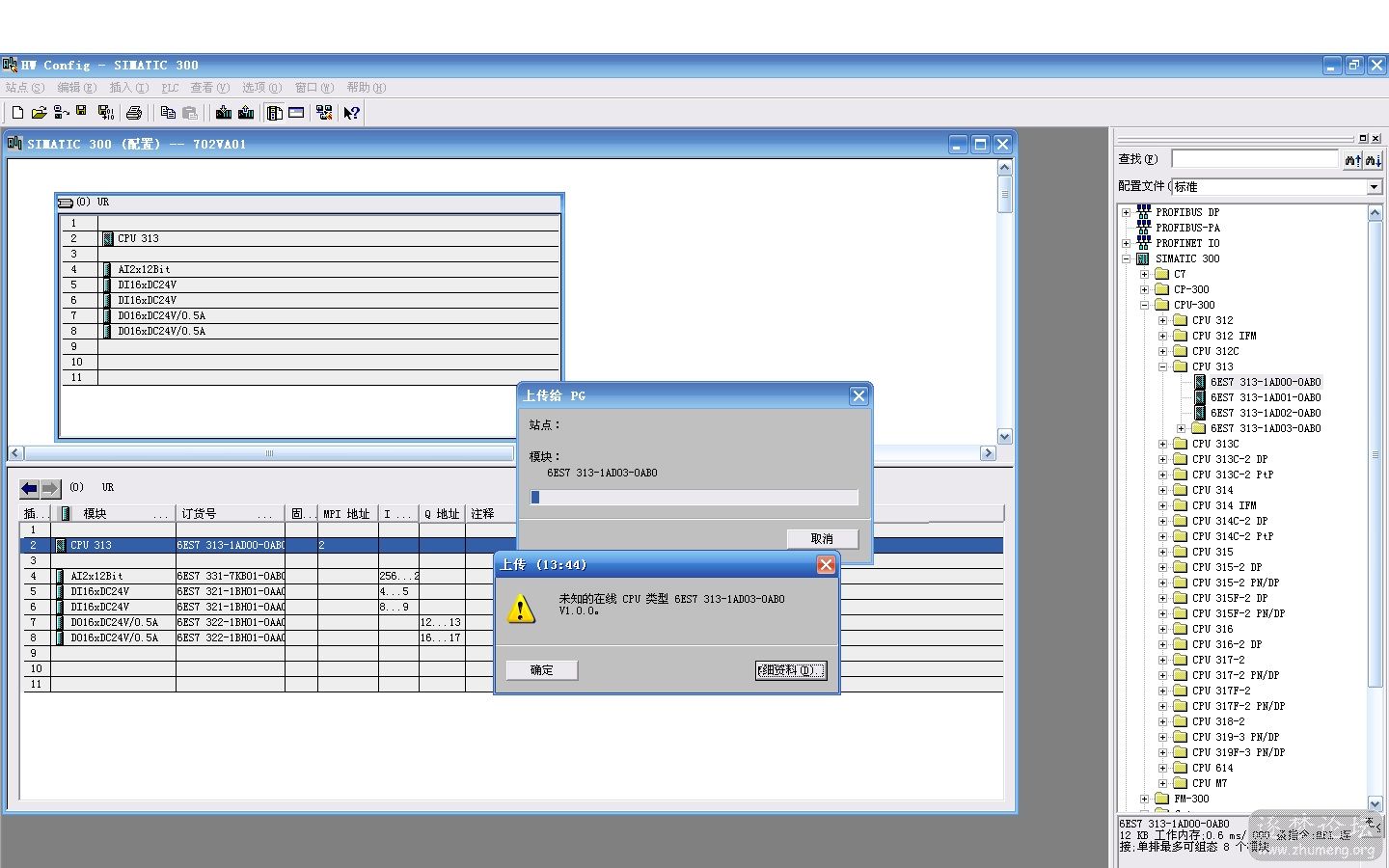Click the New station toolbar icon
Image resolution: width=1389 pixels, height=868 pixels.
point(17,113)
